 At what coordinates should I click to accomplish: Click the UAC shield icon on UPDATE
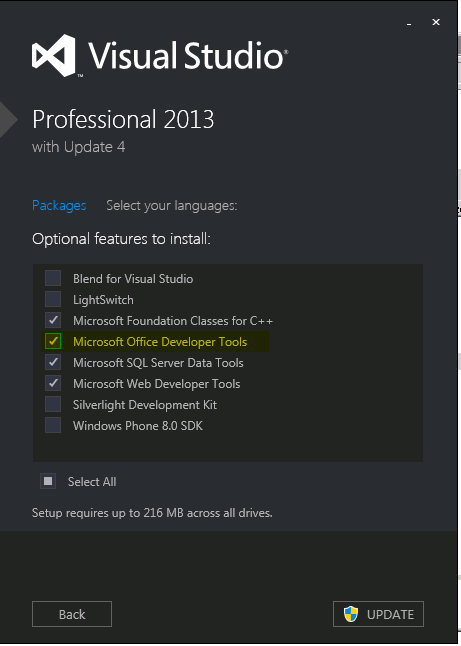tap(351, 614)
